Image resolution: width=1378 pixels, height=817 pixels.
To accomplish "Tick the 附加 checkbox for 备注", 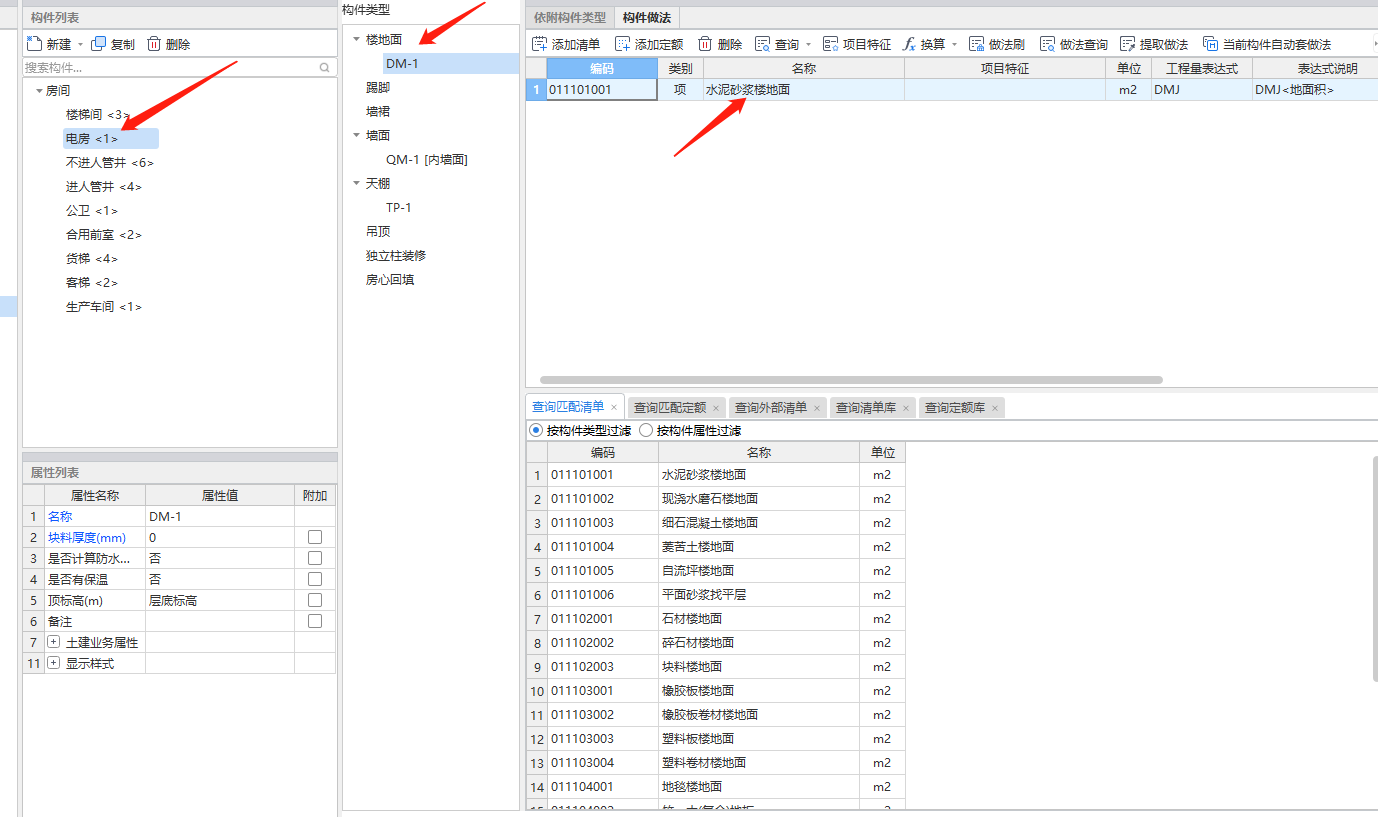I will (x=315, y=621).
